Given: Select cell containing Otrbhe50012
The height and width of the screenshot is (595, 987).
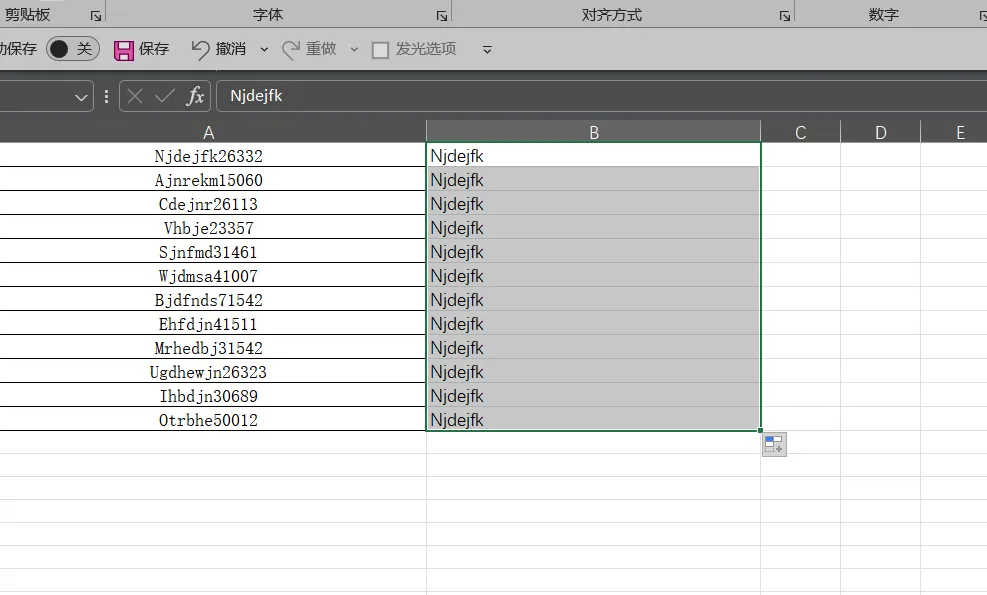Looking at the screenshot, I should pos(213,419).
